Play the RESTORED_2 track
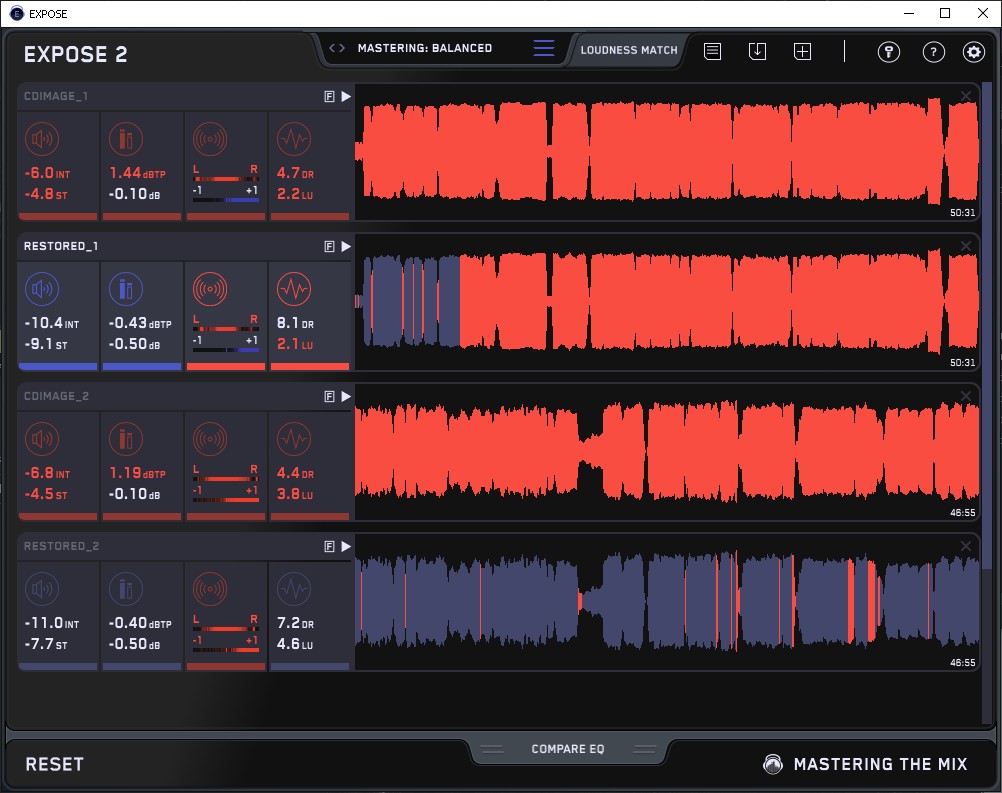 [x=346, y=546]
